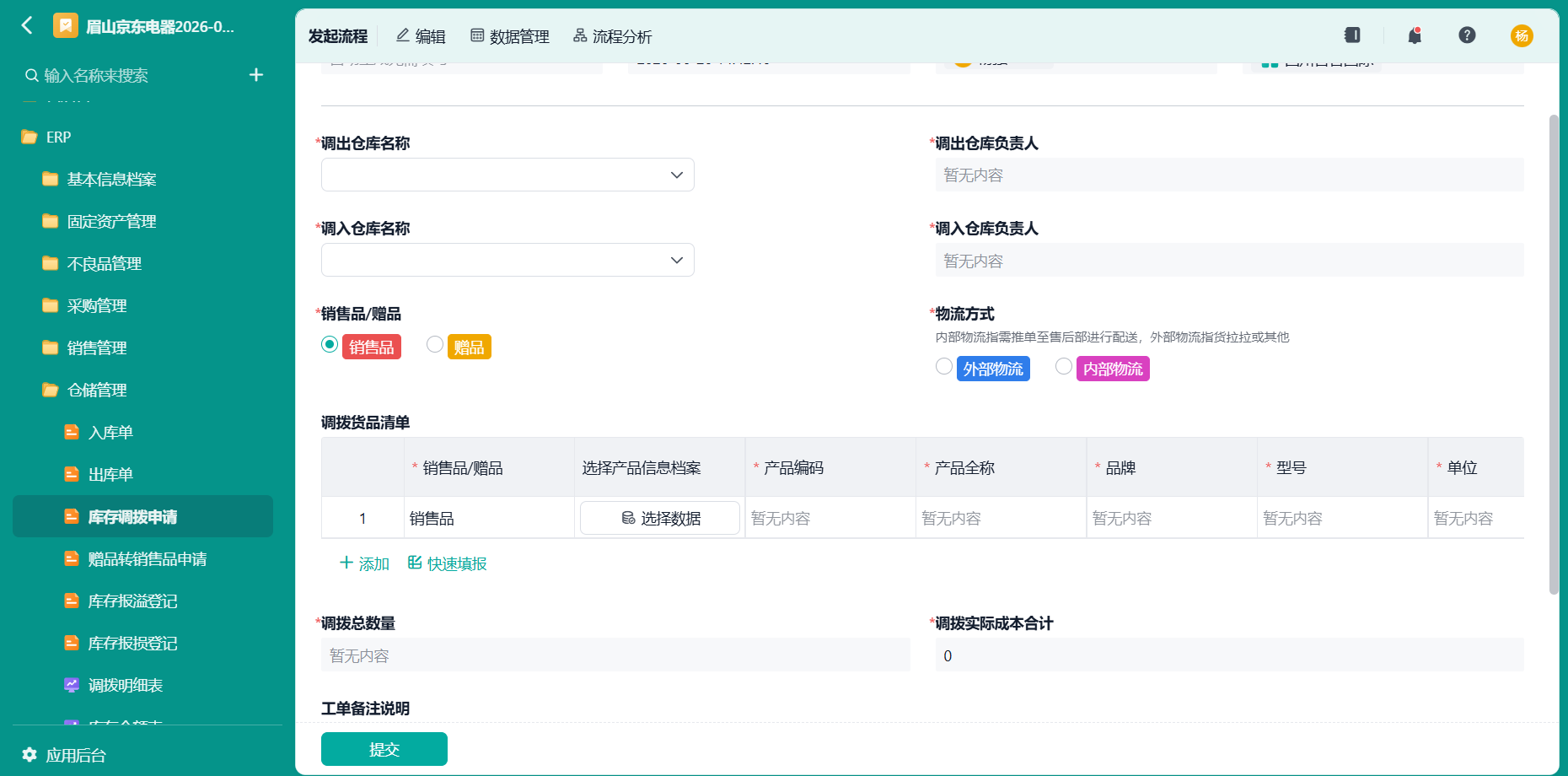Screen dimensions: 1568x776
Task: Click the 赠品转销售品申请 form icon
Action: pos(72,558)
